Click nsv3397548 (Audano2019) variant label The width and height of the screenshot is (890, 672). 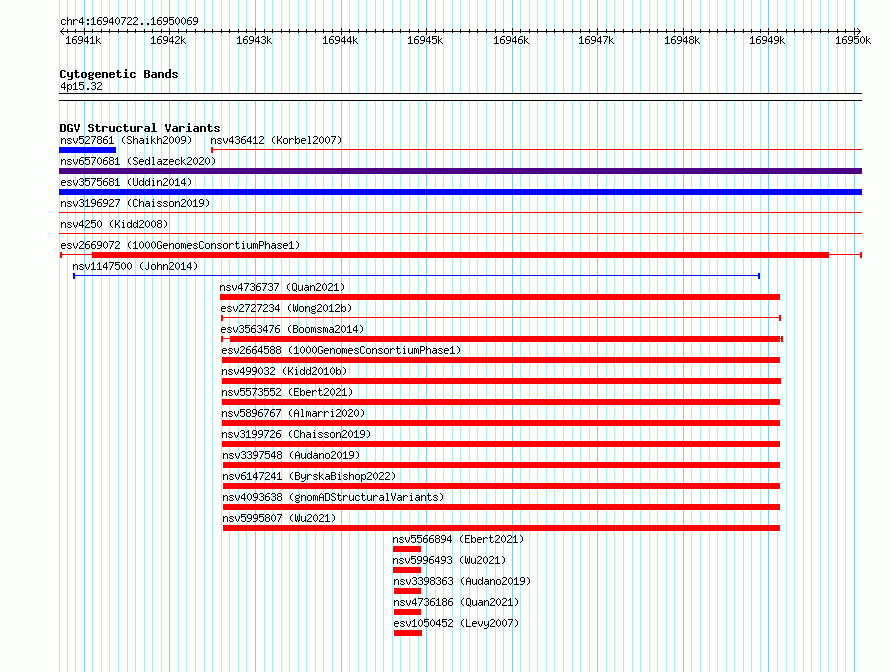(x=291, y=455)
